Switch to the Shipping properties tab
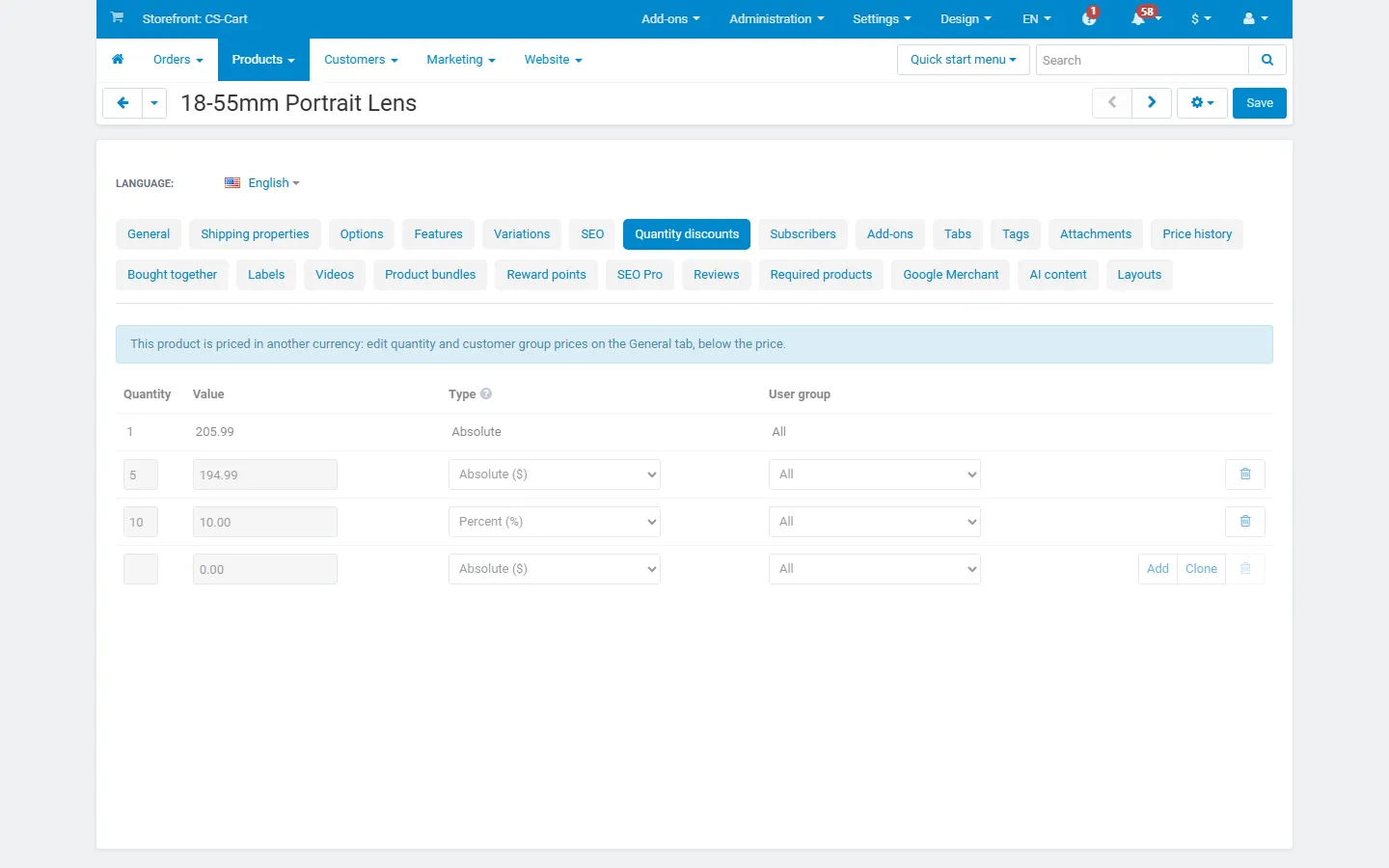The image size is (1389, 868). point(255,234)
